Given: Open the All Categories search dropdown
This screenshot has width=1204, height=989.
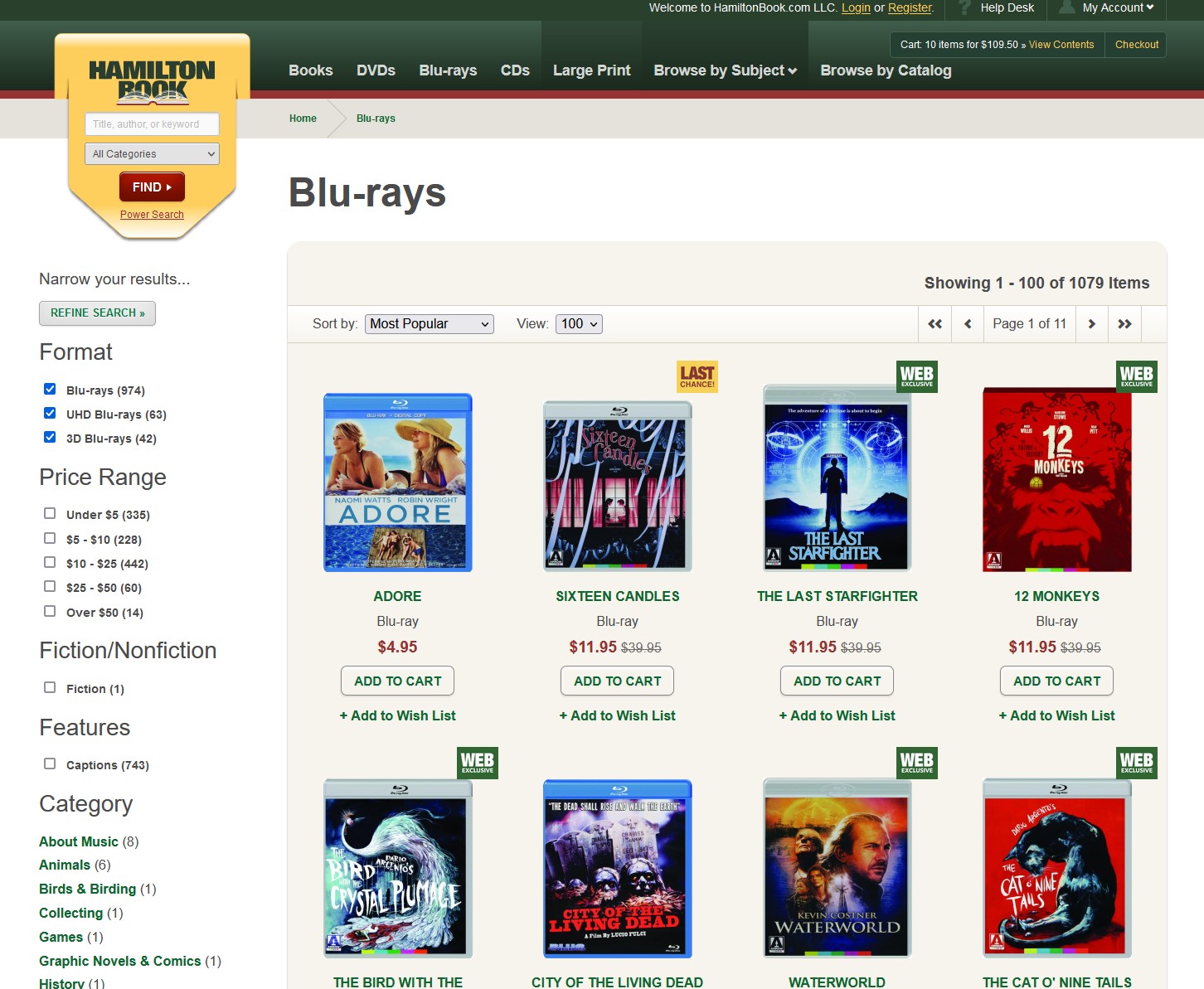Looking at the screenshot, I should 152,153.
